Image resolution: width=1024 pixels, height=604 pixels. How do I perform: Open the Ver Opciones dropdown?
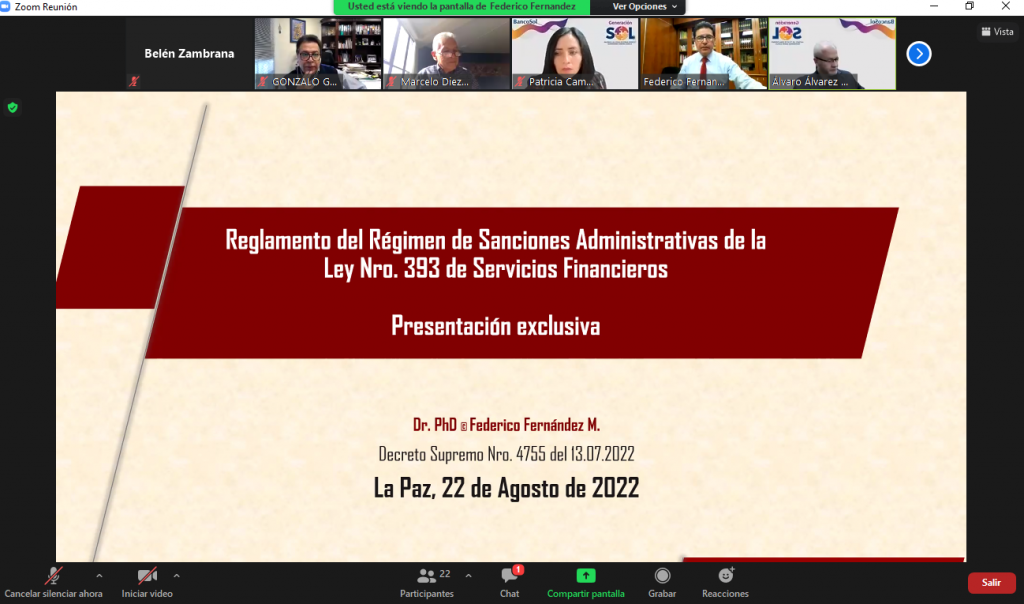coord(645,7)
